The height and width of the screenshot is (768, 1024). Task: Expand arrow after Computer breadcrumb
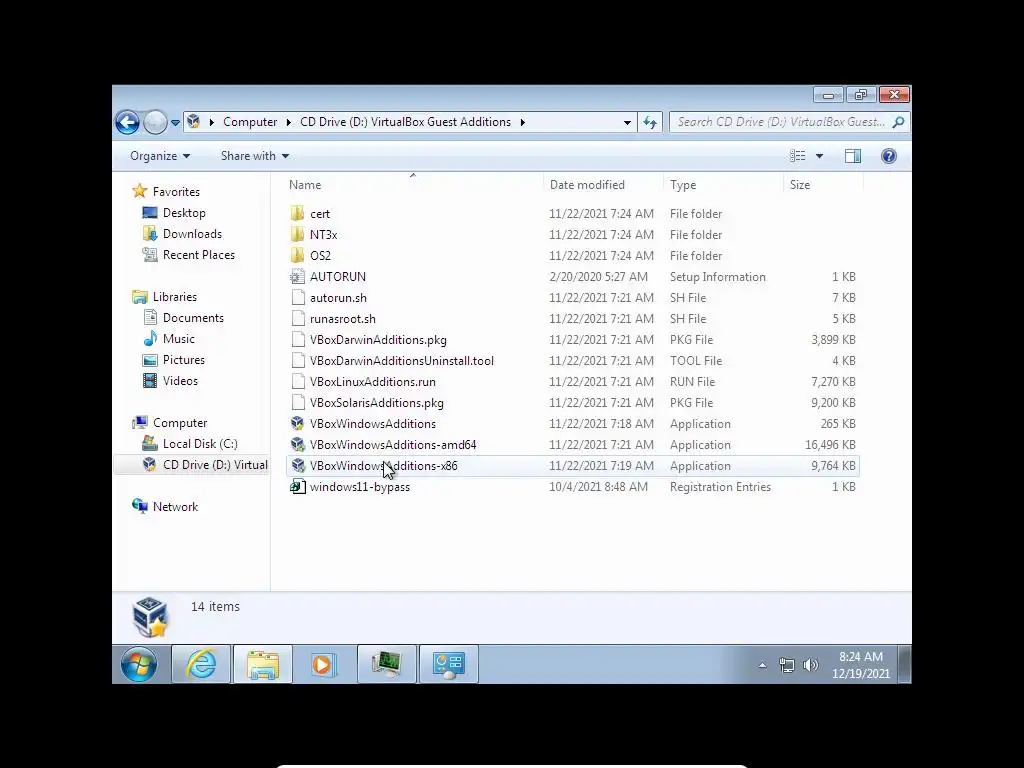pos(288,122)
